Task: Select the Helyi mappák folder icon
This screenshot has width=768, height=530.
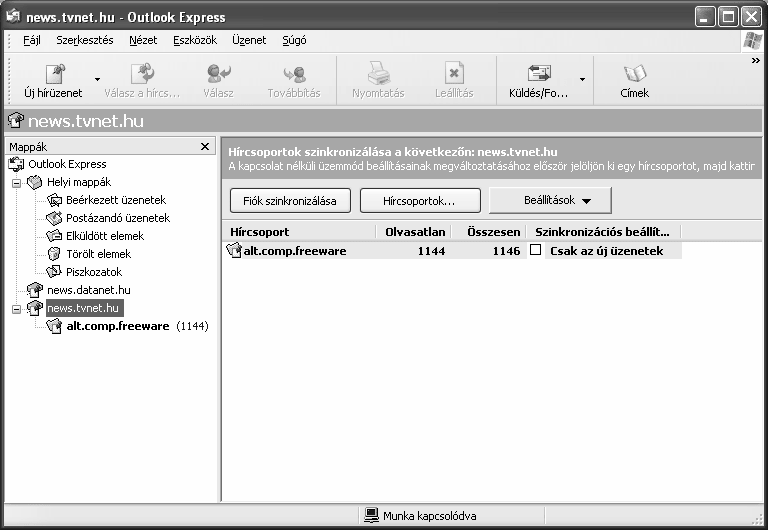Action: click(34, 182)
